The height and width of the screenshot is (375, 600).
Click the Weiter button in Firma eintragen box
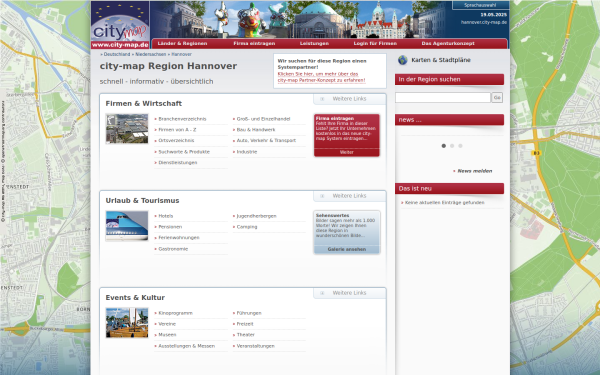coord(347,152)
